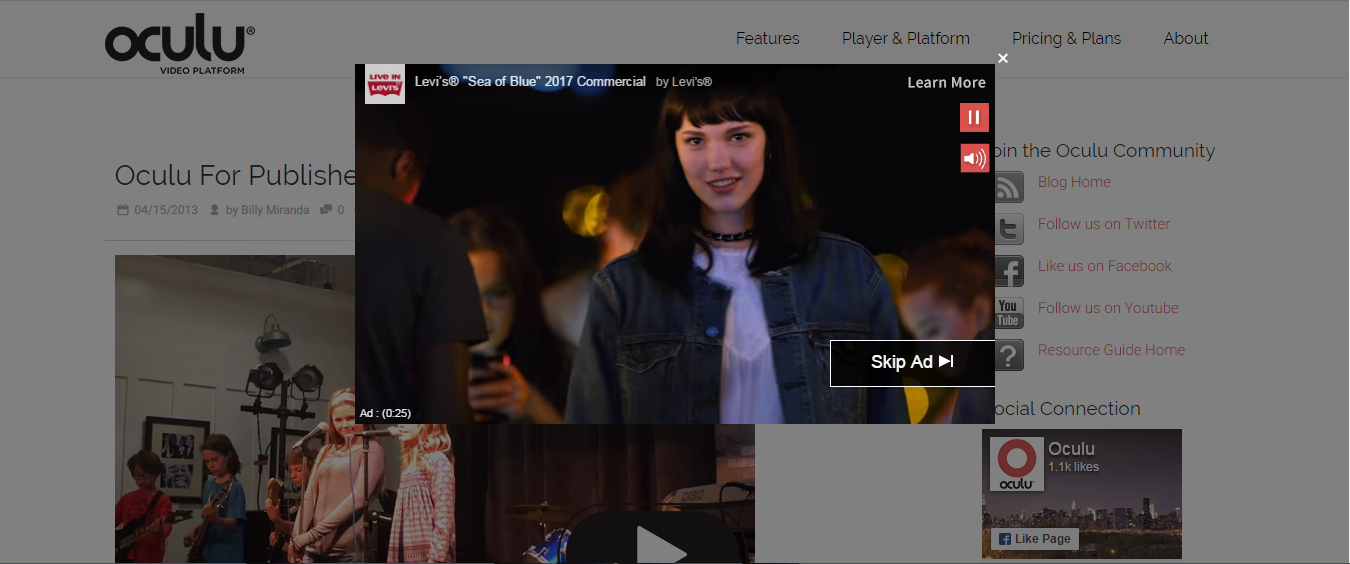1350x564 pixels.
Task: Click the Oculu For Publishers post title
Action: (235, 175)
